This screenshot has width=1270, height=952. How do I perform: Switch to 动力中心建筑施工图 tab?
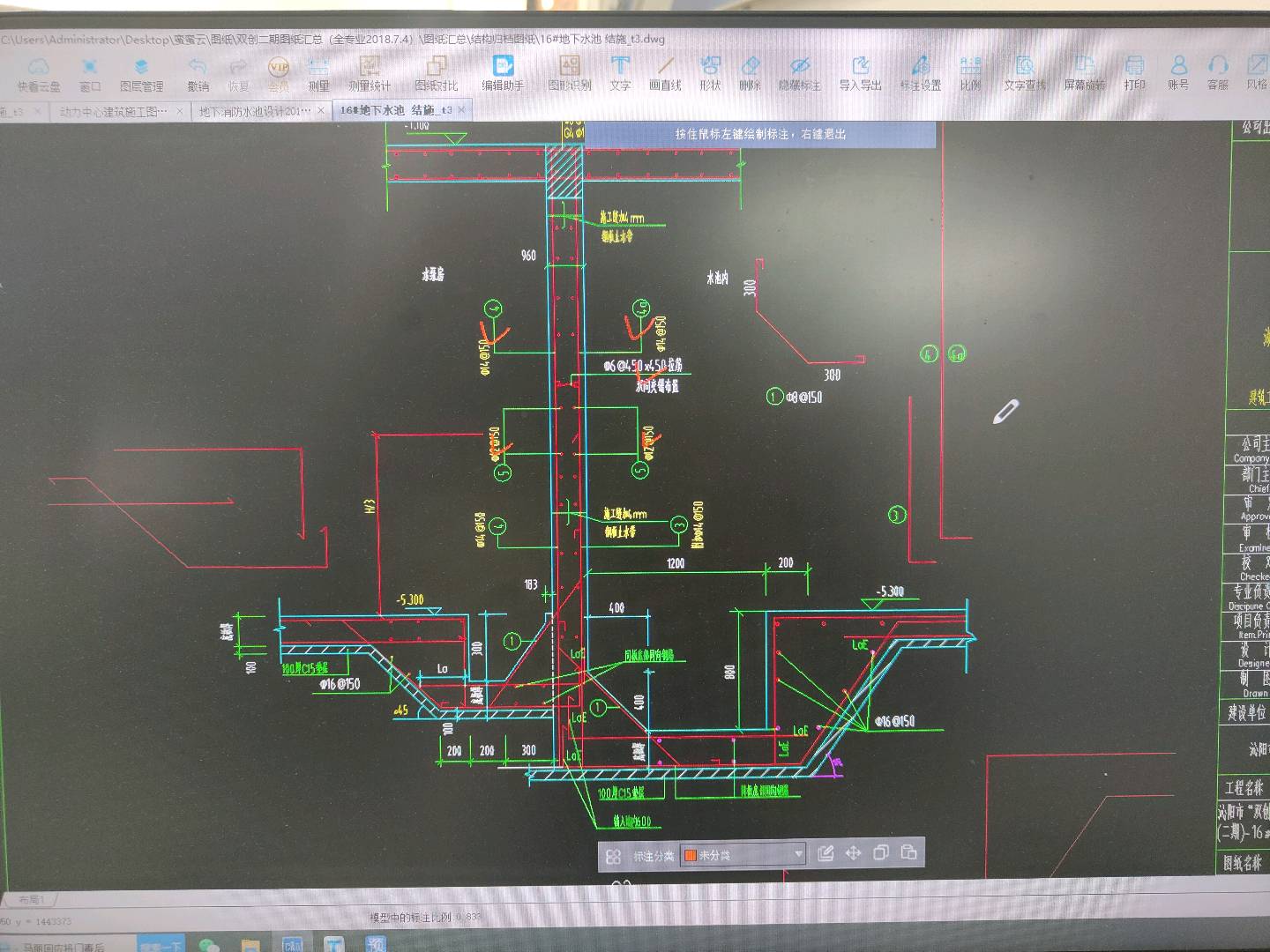point(113,111)
